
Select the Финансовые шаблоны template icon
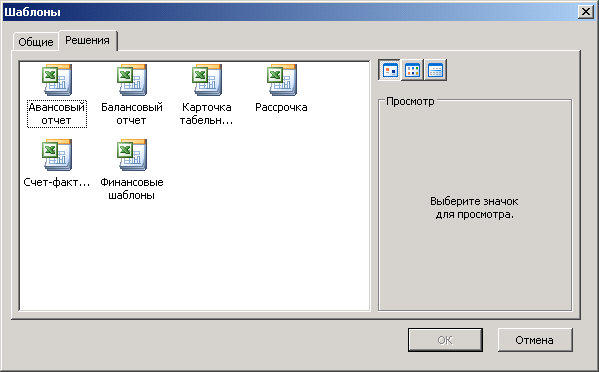tap(132, 155)
